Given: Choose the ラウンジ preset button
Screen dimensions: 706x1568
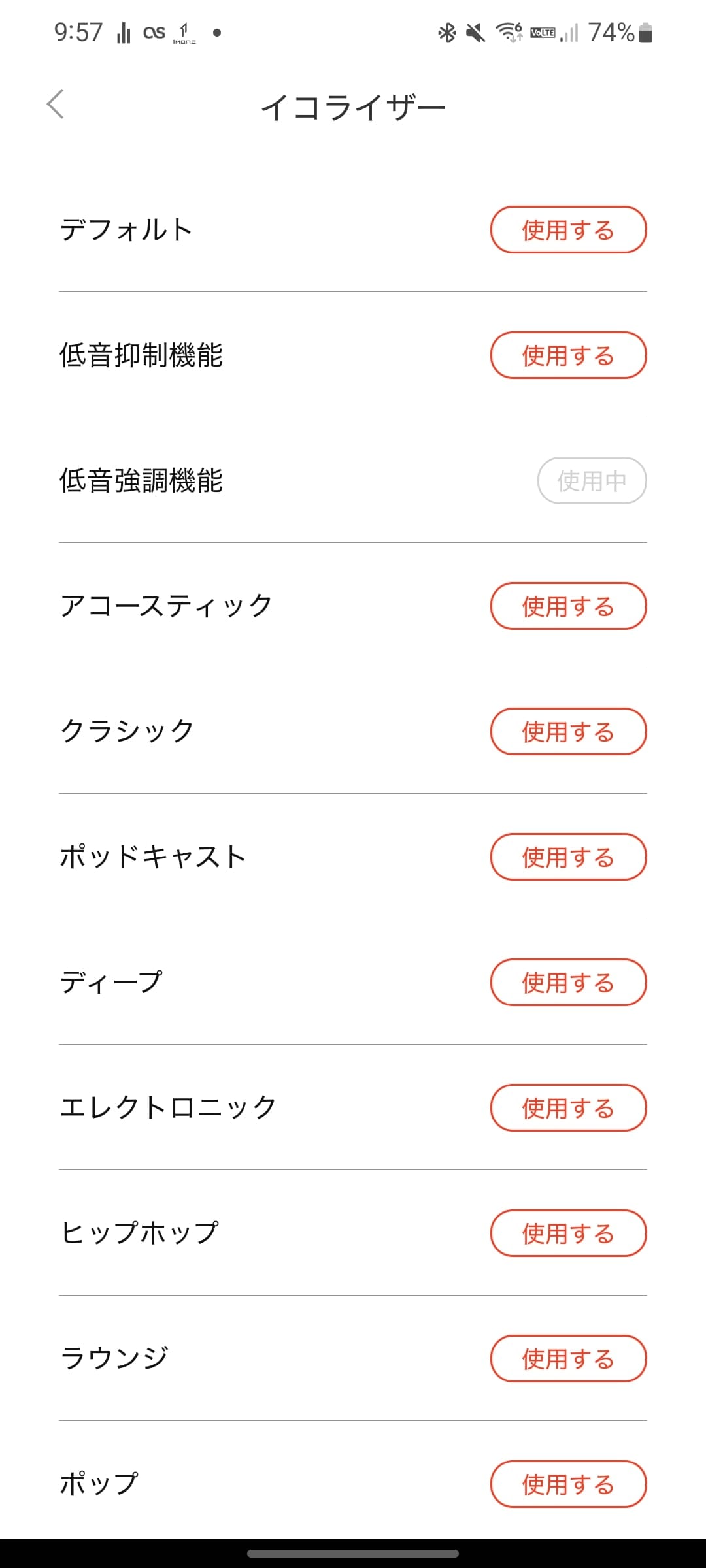Looking at the screenshot, I should (568, 1359).
